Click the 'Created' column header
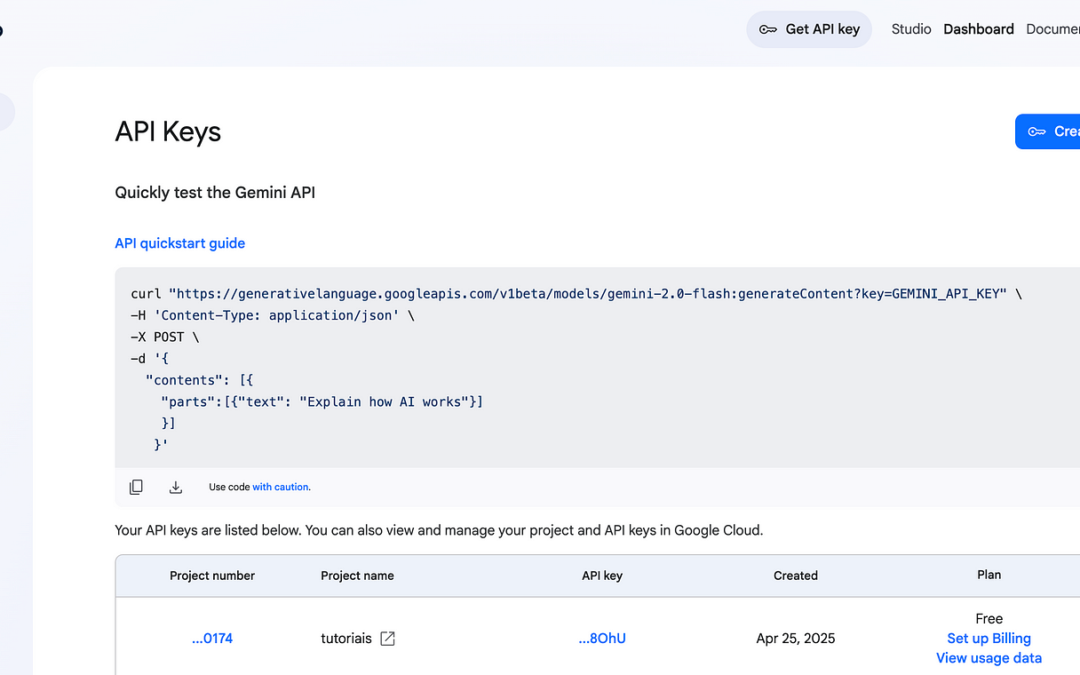Image resolution: width=1080 pixels, height=675 pixels. [796, 576]
